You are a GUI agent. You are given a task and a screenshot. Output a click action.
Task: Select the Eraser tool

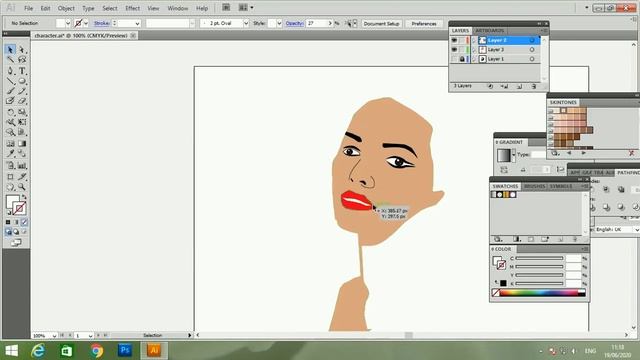tap(22, 101)
